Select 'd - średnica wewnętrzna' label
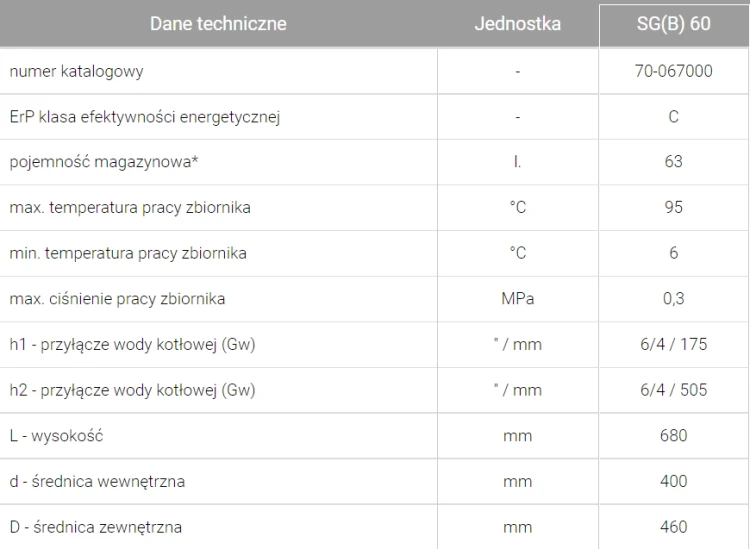 pos(97,481)
